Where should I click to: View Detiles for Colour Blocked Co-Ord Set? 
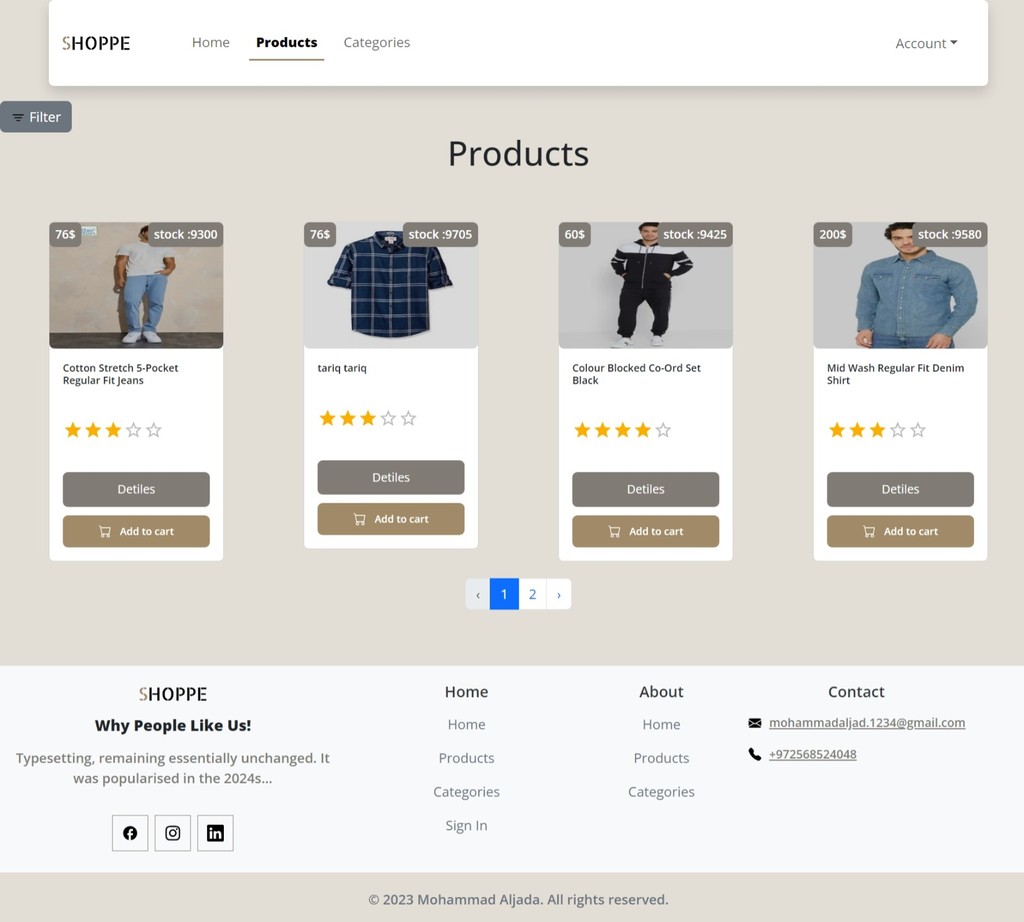[645, 489]
